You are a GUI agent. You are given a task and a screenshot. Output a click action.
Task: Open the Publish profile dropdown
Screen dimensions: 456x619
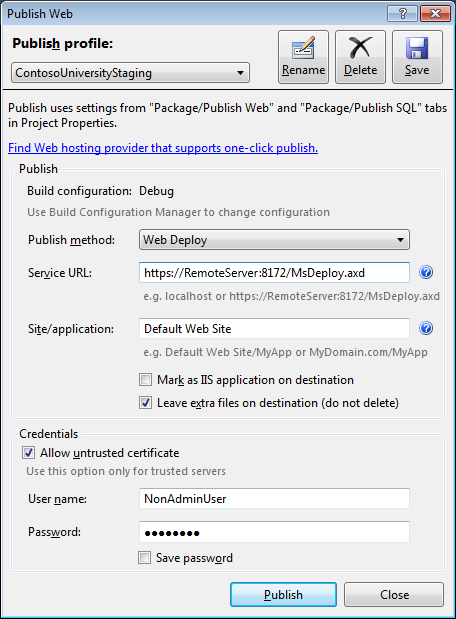tap(130, 73)
